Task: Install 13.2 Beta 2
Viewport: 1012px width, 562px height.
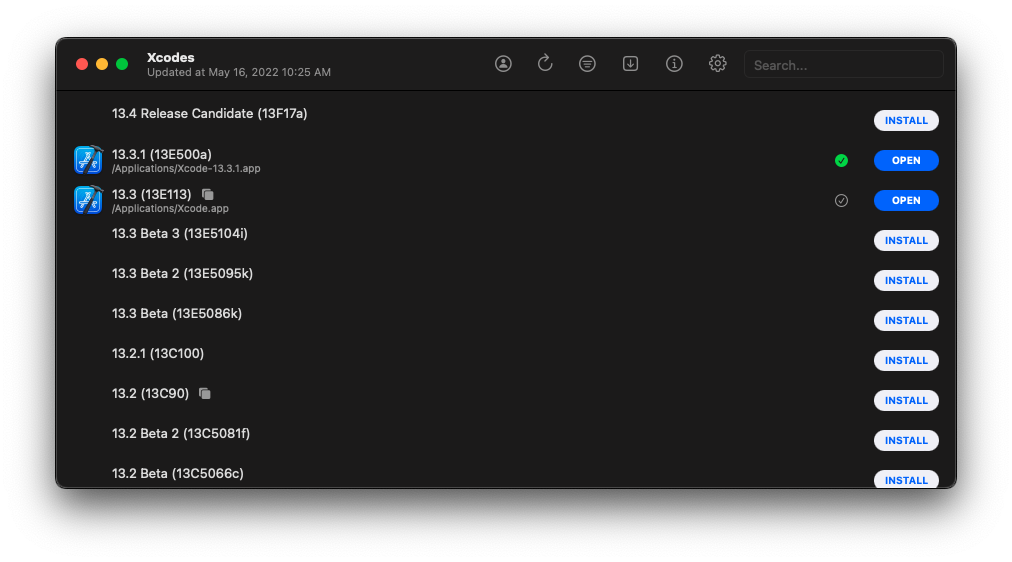Action: point(906,441)
